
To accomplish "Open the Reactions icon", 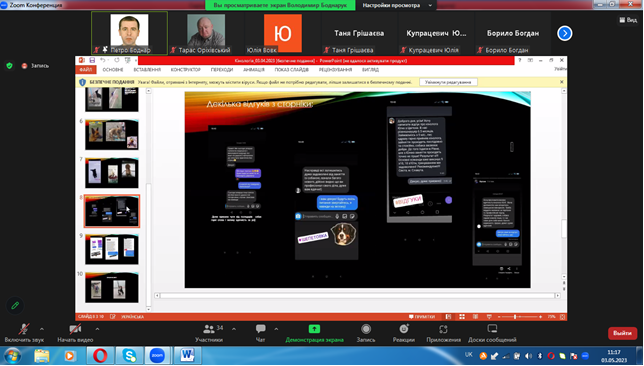I will [404, 329].
